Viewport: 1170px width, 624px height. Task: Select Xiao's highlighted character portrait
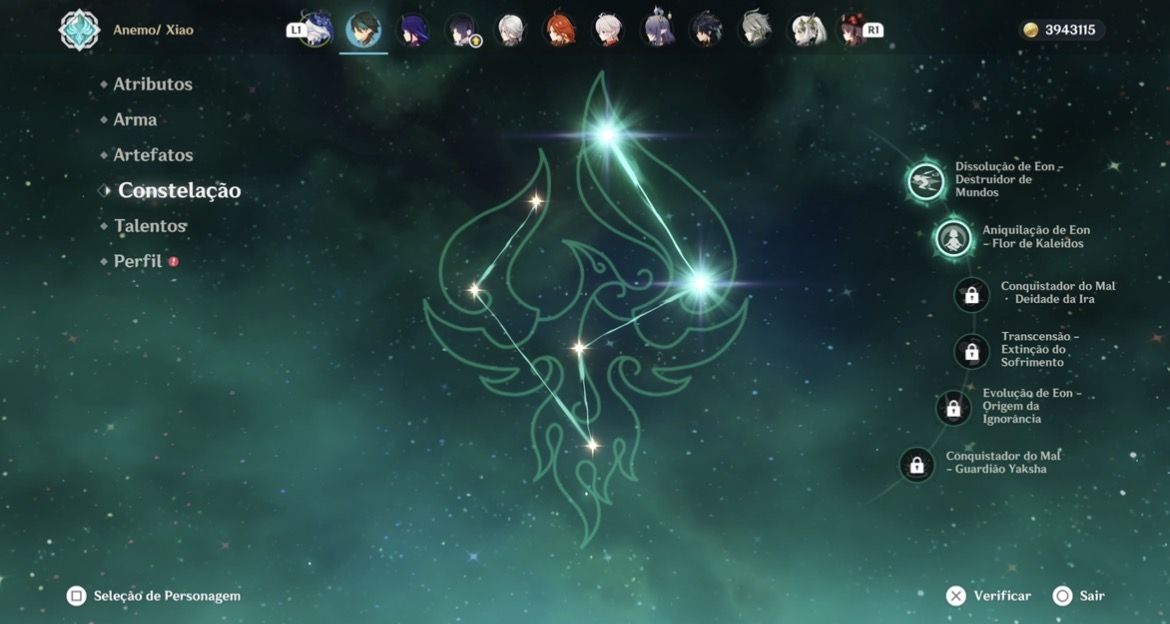pos(363,30)
